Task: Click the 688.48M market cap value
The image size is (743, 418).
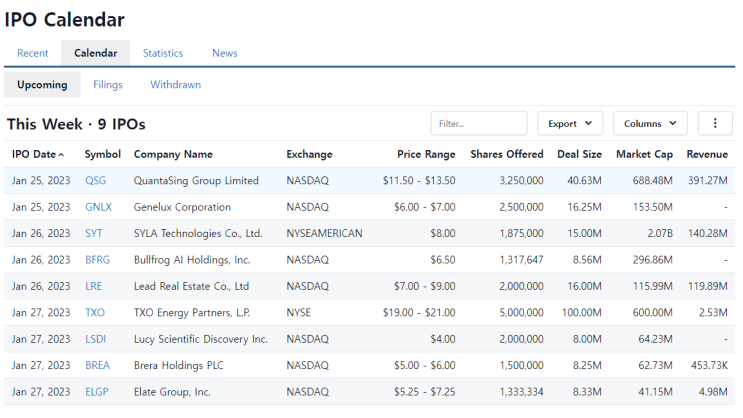Action: pos(652,181)
